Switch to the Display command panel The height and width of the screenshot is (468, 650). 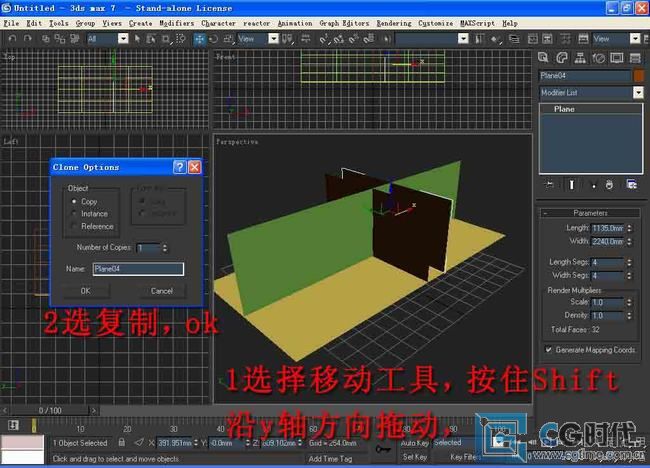[617, 58]
